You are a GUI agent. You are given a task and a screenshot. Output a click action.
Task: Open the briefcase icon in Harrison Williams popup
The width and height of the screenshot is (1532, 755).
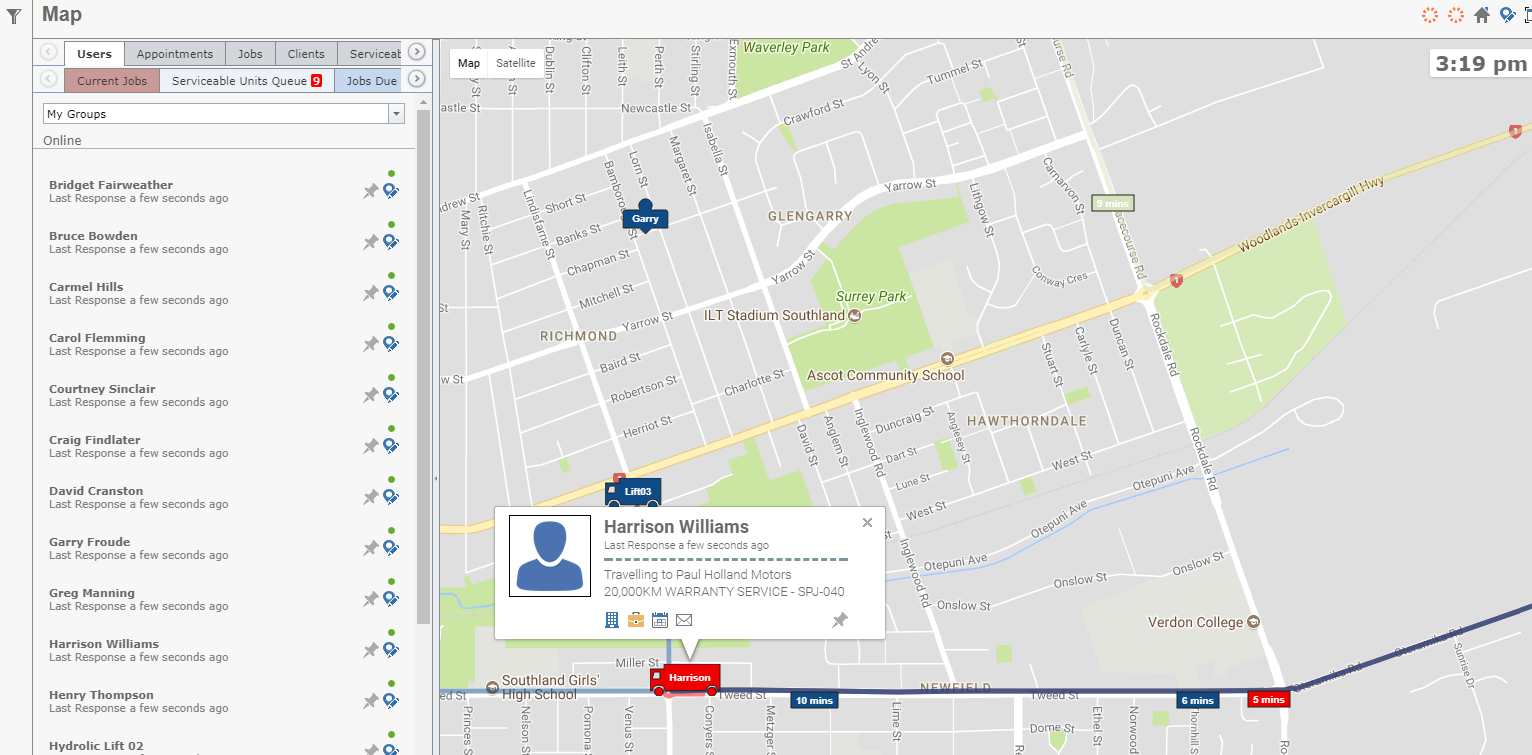point(636,620)
